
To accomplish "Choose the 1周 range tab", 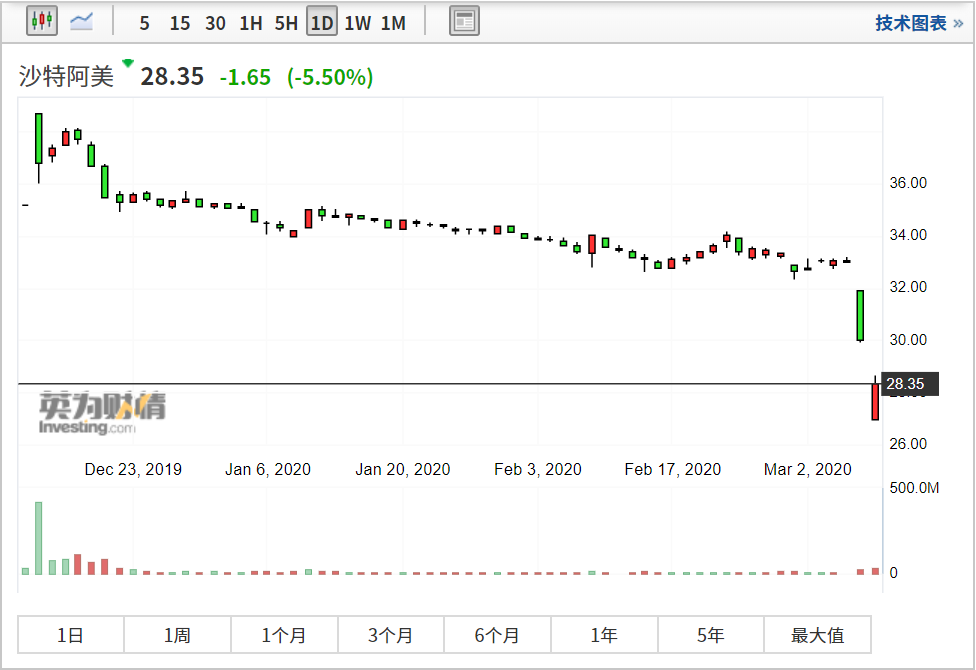I will 177,635.
